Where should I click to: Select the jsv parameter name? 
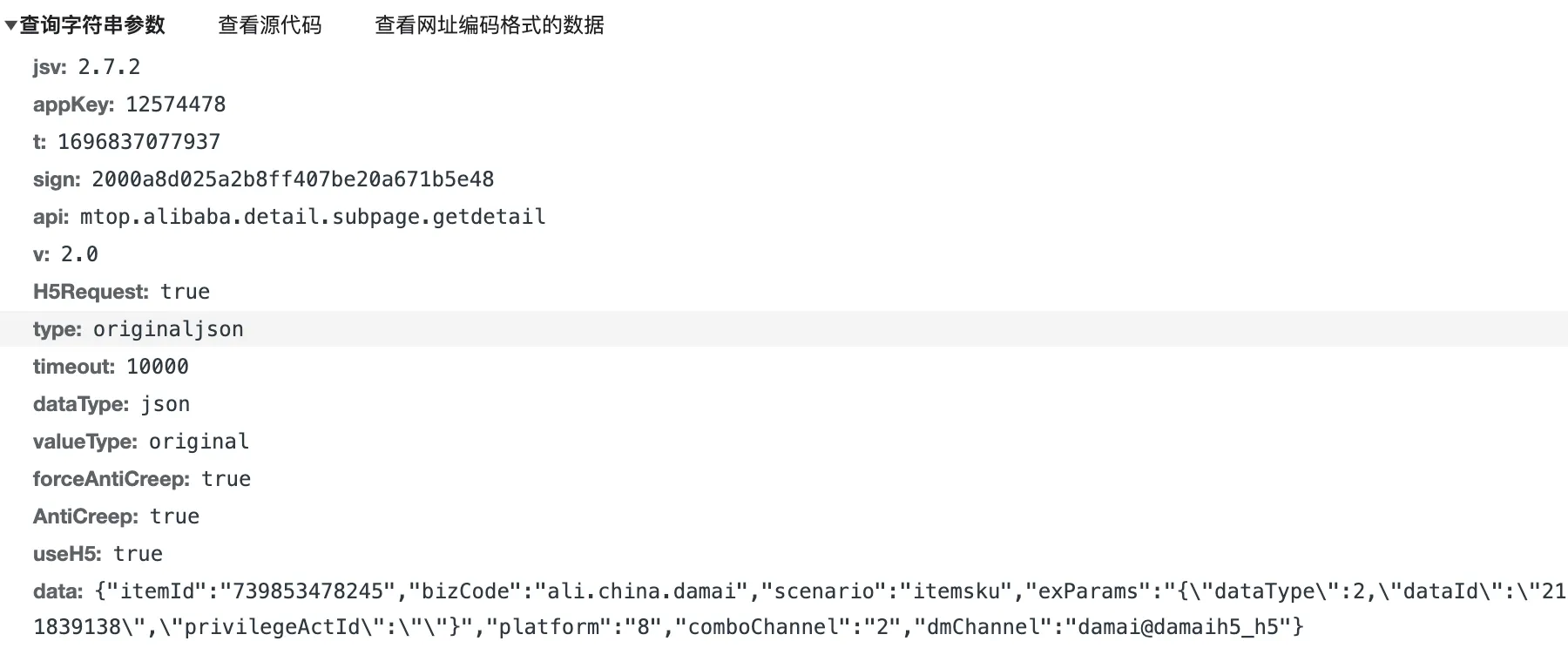tap(49, 67)
